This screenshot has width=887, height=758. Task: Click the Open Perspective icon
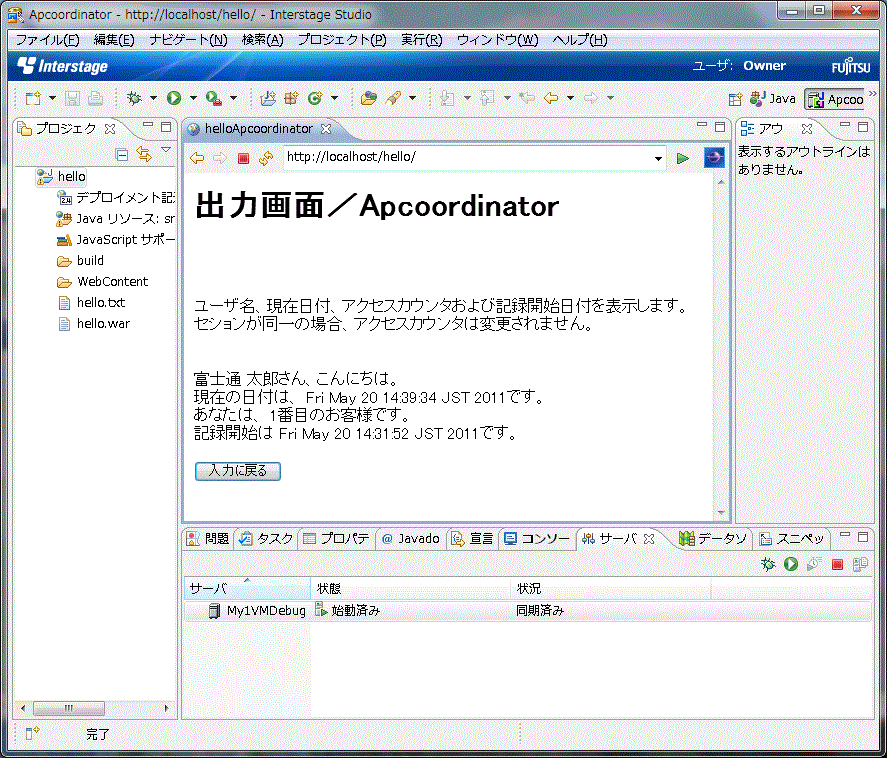point(735,100)
